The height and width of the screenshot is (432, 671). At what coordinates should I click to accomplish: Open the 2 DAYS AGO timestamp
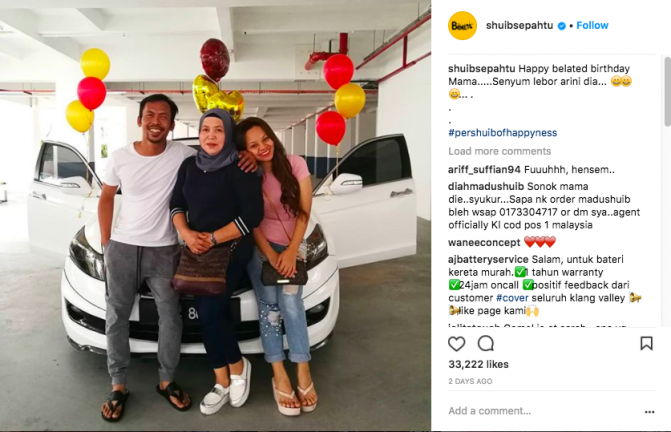470,382
